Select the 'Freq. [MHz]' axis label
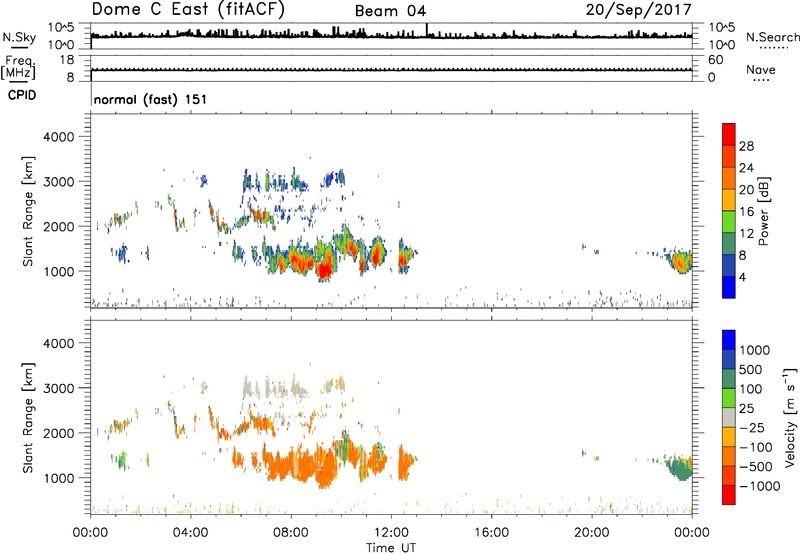Image resolution: width=800 pixels, height=554 pixels. pyautogui.click(x=18, y=67)
